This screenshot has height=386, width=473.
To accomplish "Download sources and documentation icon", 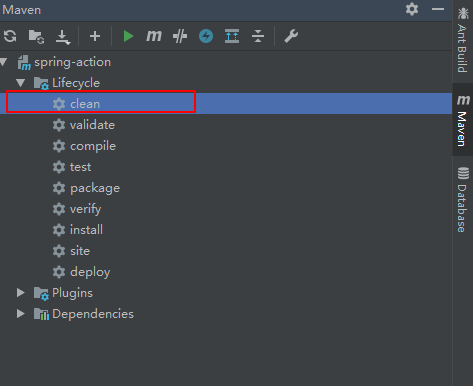I will coord(63,36).
